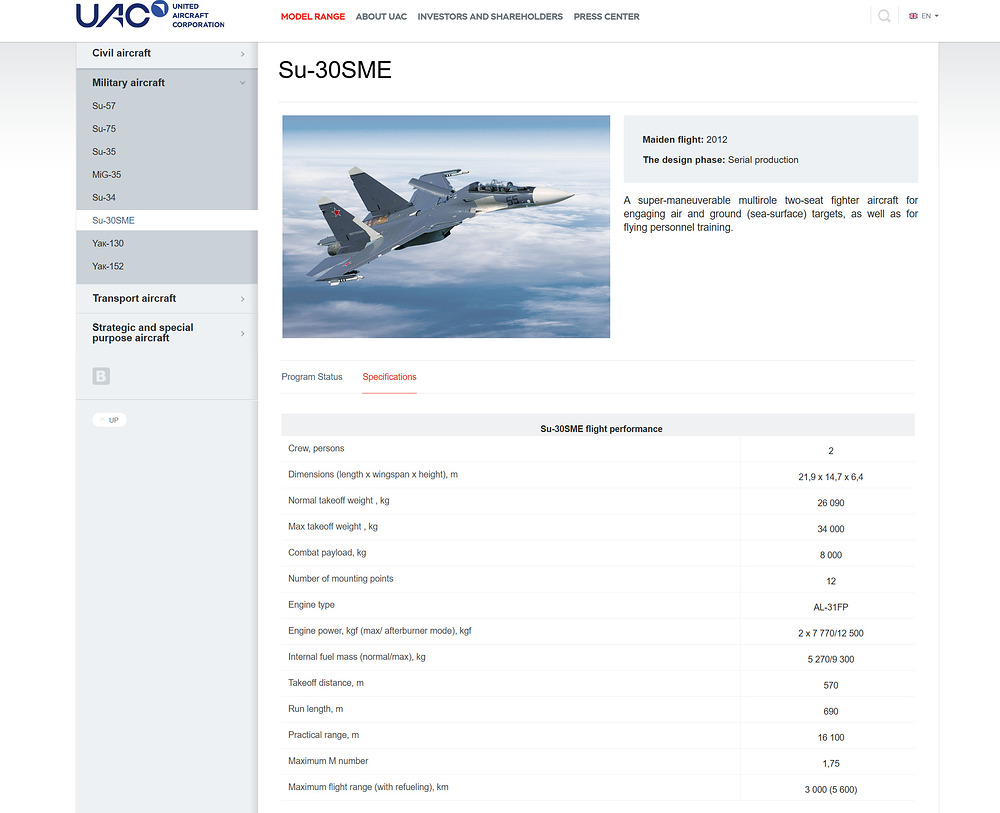
Task: Click the practical range value '16 100'
Action: click(830, 738)
